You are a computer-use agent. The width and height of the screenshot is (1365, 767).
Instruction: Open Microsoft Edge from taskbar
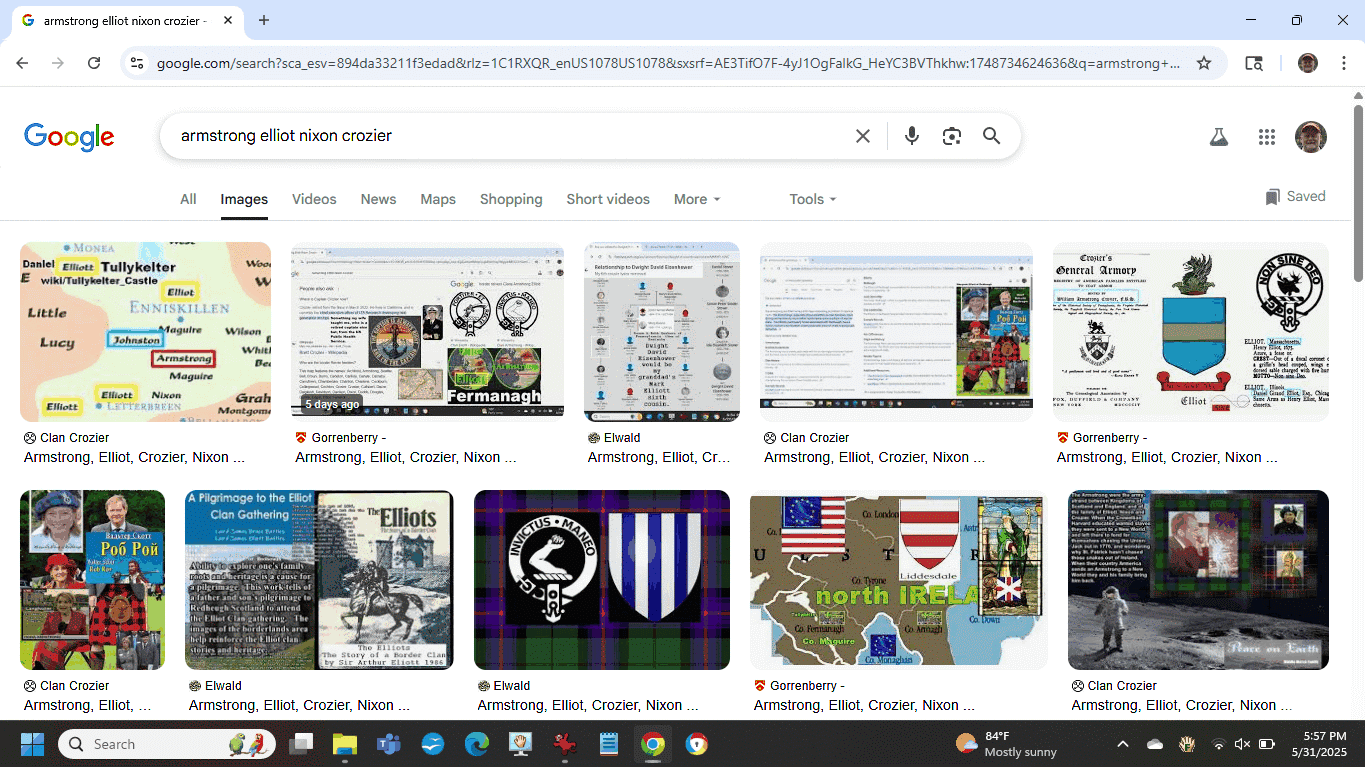coord(476,744)
